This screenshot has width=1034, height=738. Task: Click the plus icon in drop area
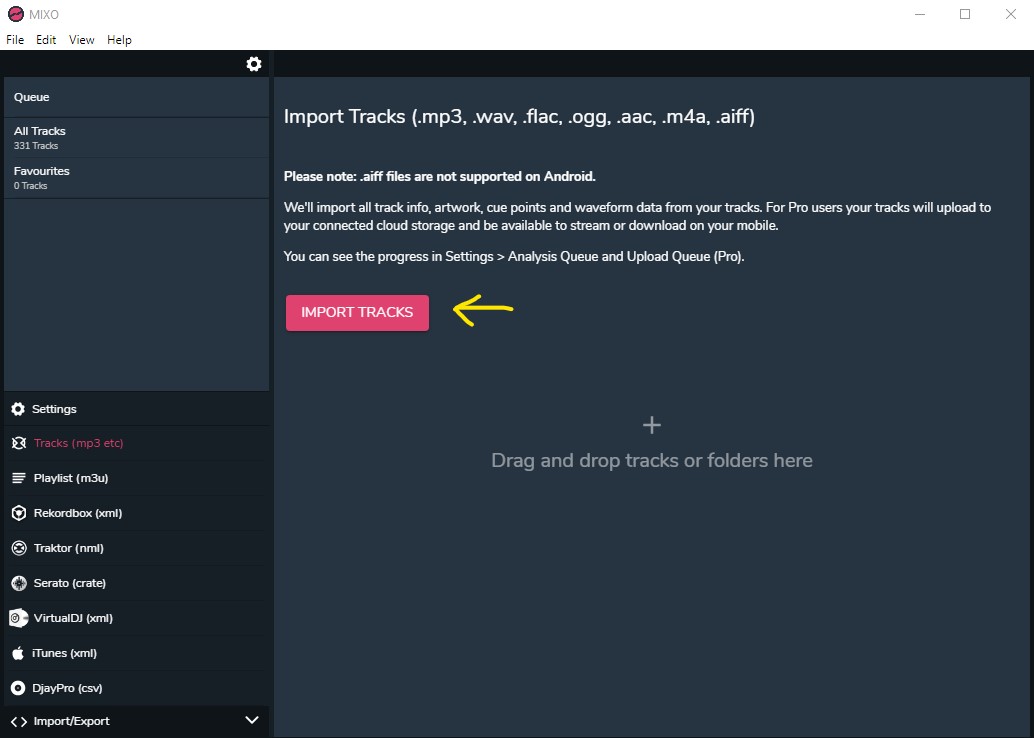point(652,425)
